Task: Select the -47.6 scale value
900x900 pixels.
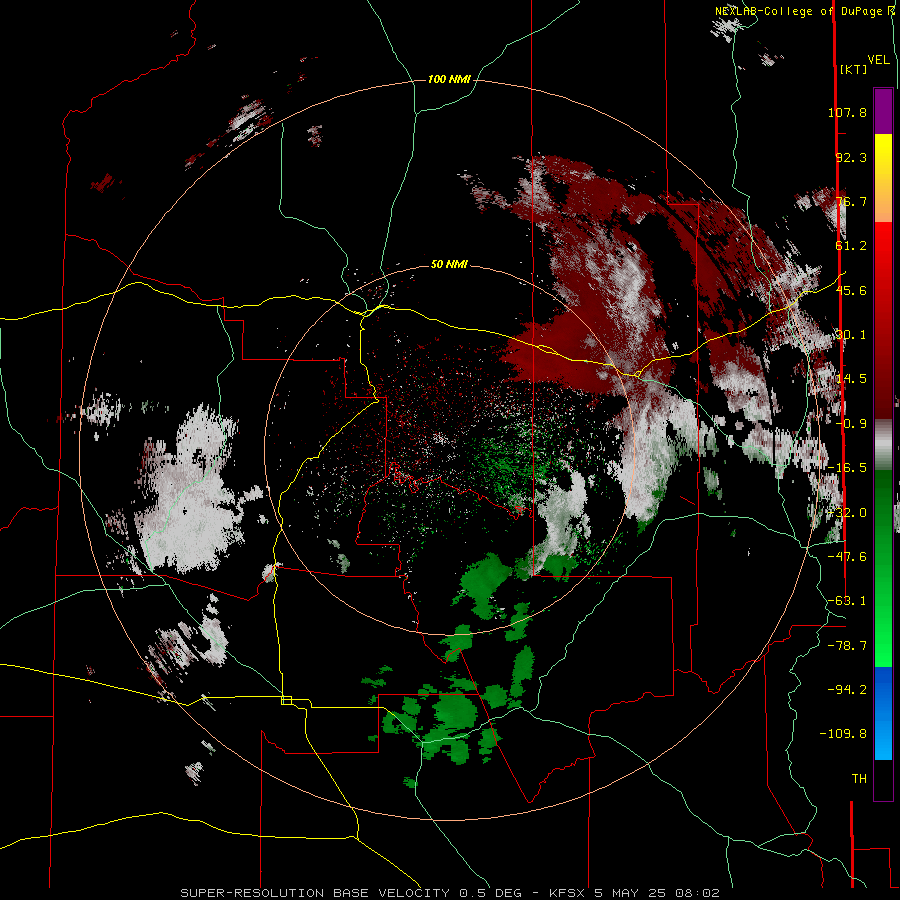Action: pyautogui.click(x=847, y=557)
